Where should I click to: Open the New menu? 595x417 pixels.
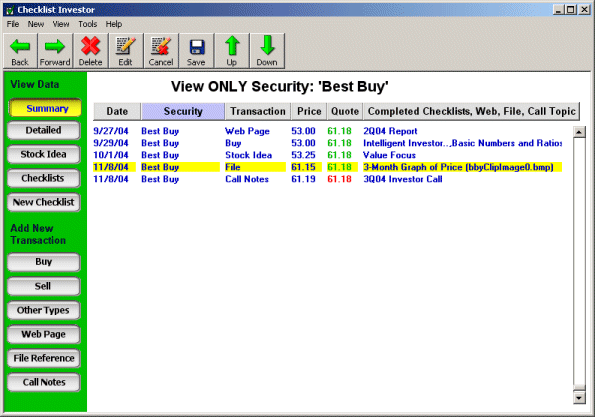[x=36, y=24]
